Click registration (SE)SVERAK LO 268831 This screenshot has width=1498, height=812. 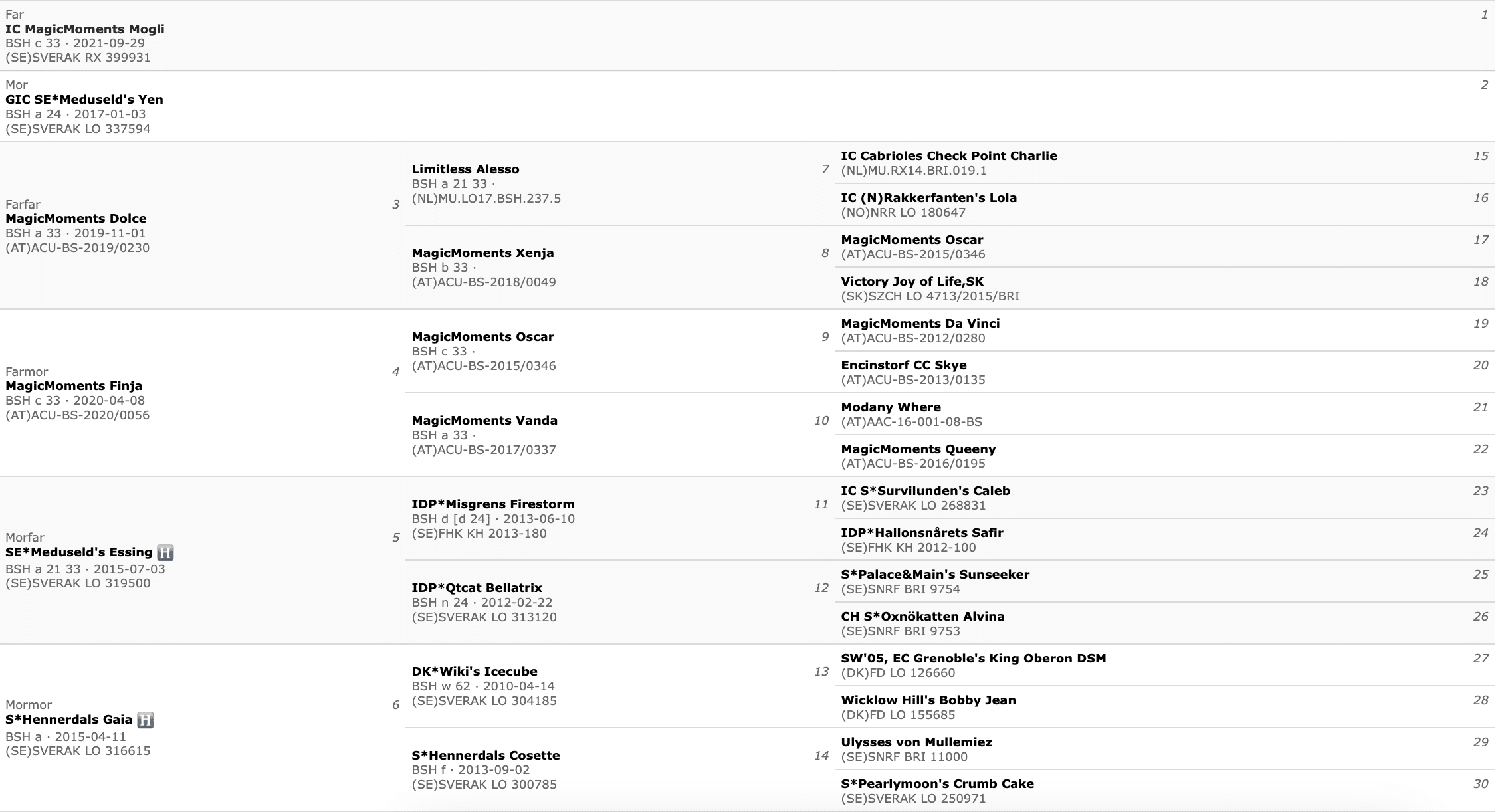pos(913,506)
